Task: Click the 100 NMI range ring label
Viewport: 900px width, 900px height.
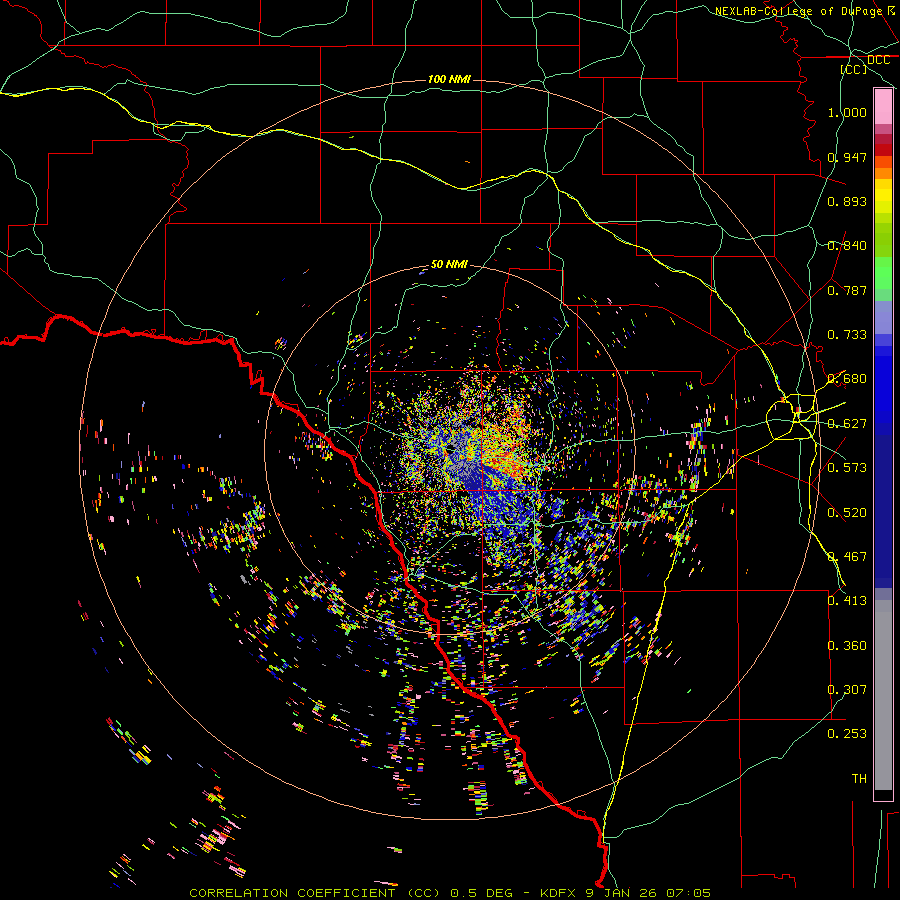Action: [x=449, y=79]
